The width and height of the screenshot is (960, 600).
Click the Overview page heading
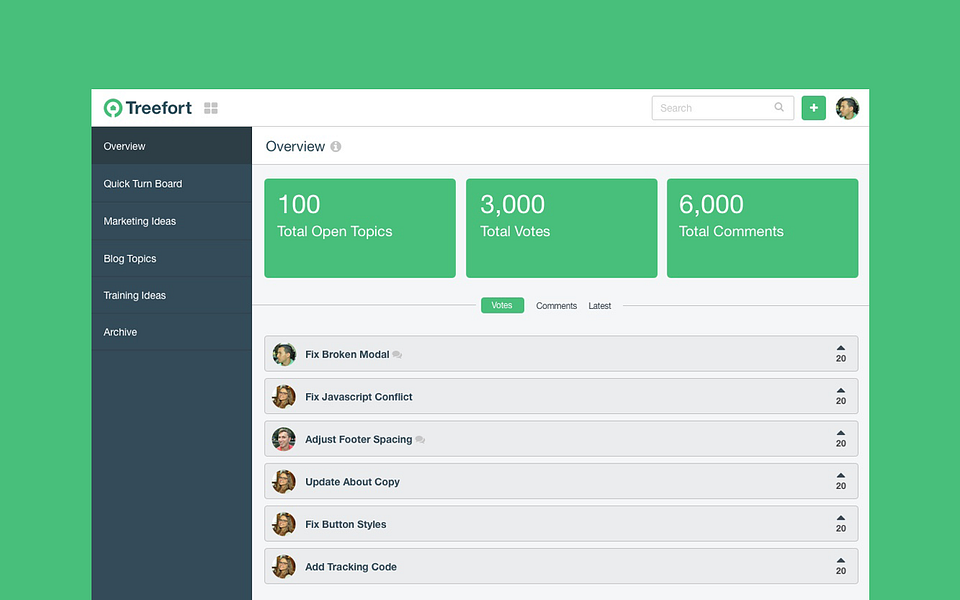295,146
